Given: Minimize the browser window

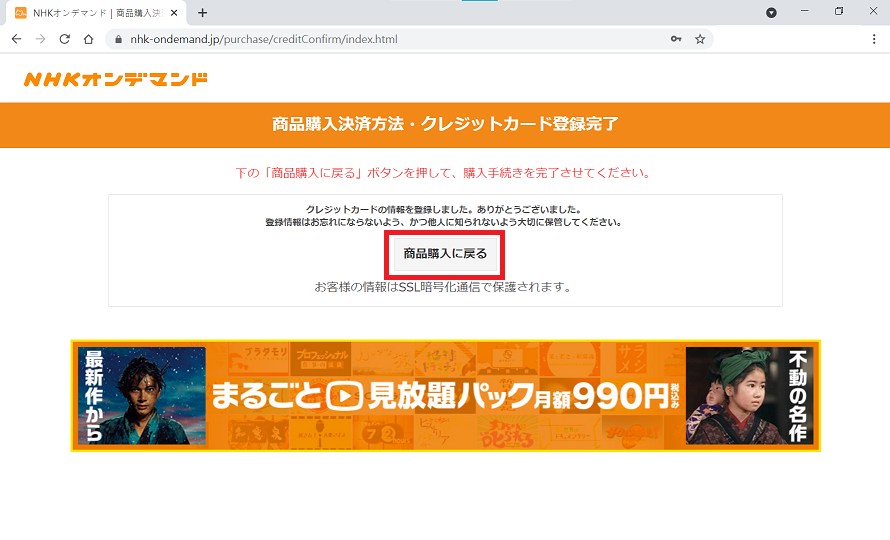Looking at the screenshot, I should click(x=804, y=11).
